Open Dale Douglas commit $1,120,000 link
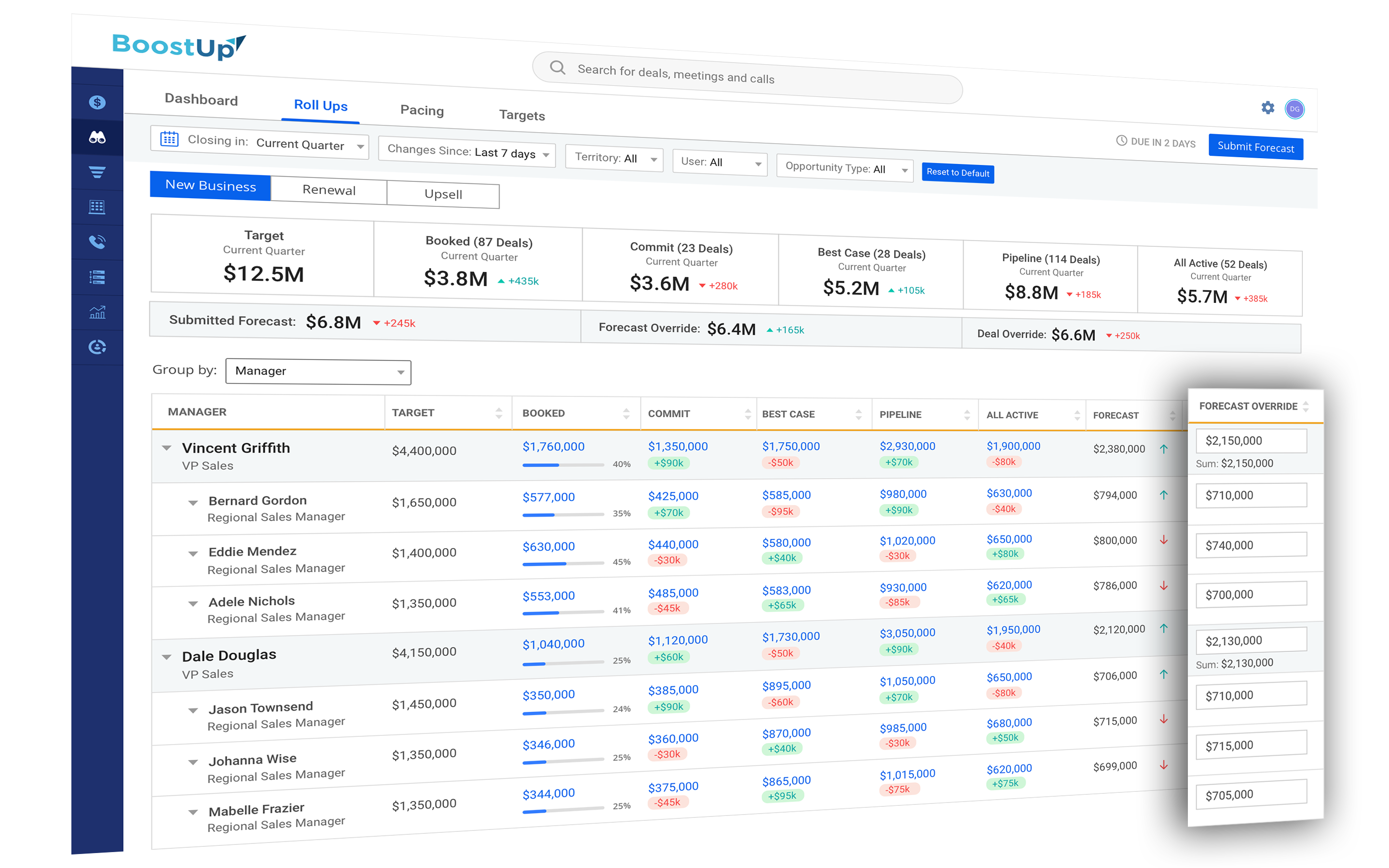1389x868 pixels. [x=678, y=640]
